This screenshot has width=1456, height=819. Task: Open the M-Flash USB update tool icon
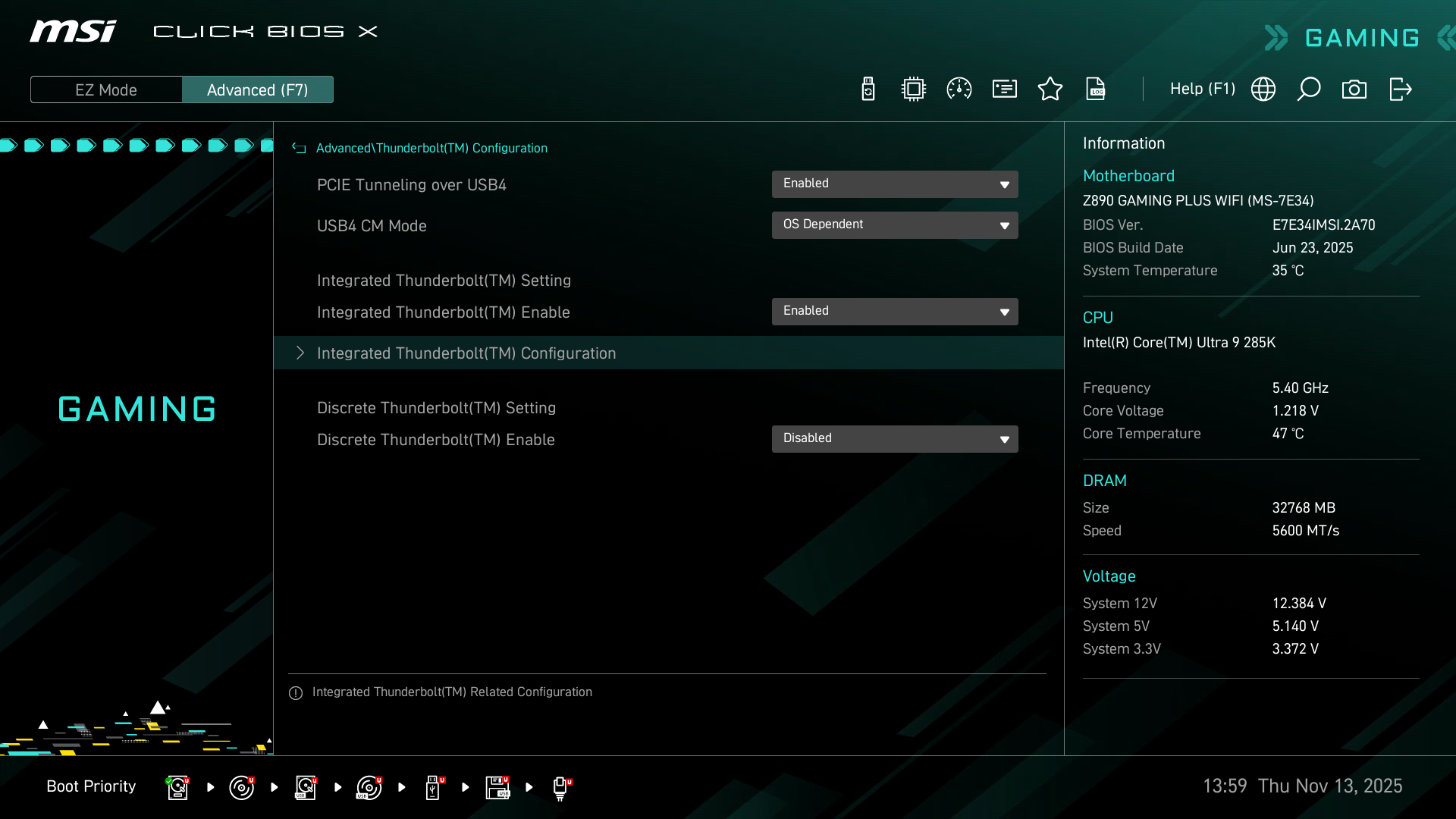point(868,89)
